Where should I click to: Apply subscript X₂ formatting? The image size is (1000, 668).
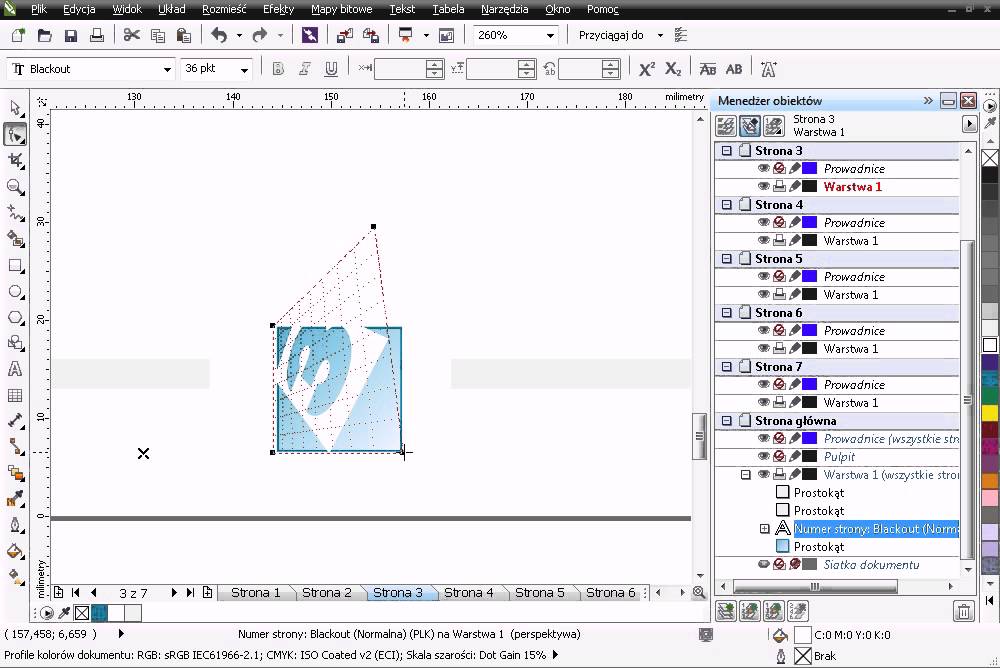(x=673, y=69)
